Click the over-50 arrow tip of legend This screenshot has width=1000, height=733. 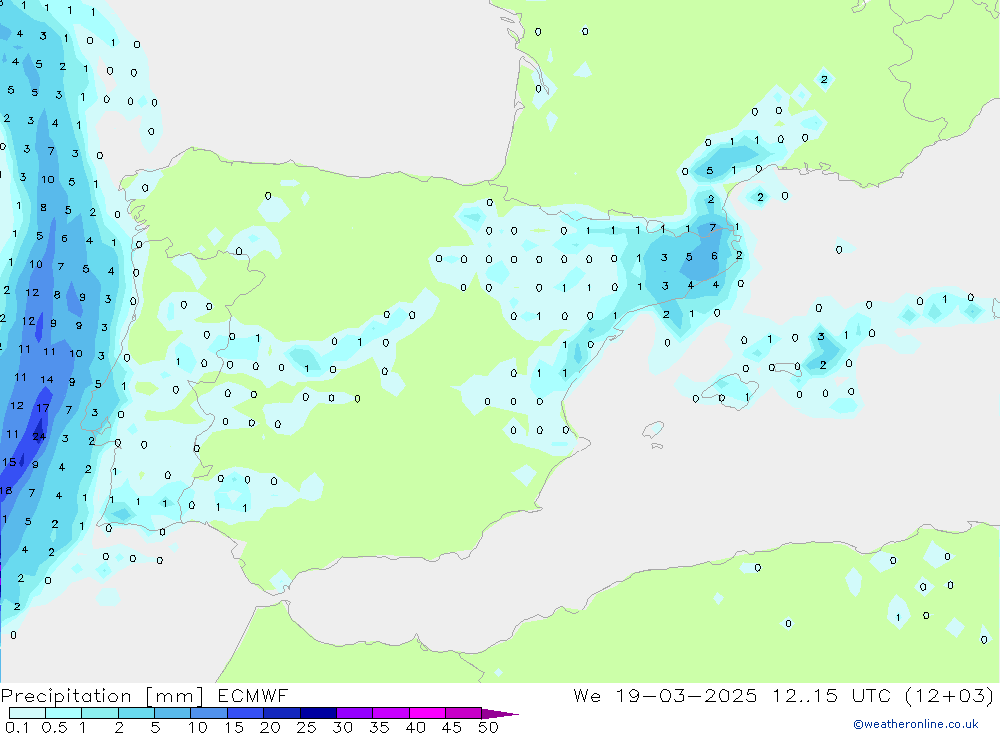(x=499, y=714)
